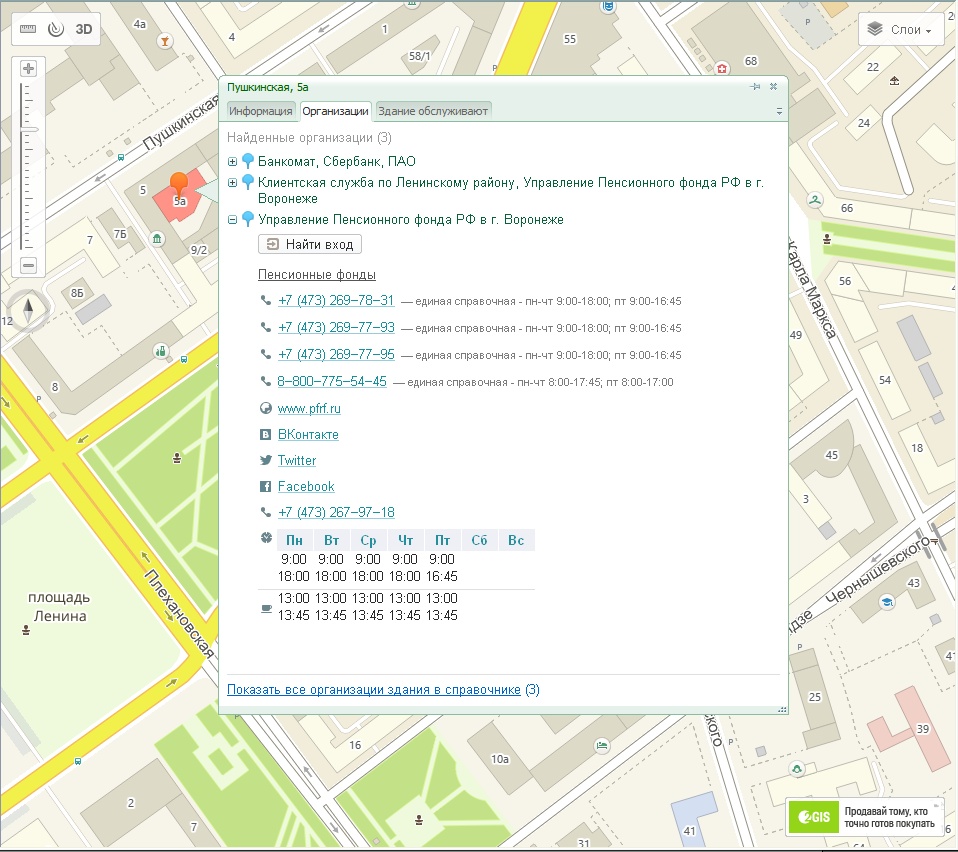Image resolution: width=958 pixels, height=852 pixels.
Task: Switch the map to 3D mode
Action: coord(84,29)
